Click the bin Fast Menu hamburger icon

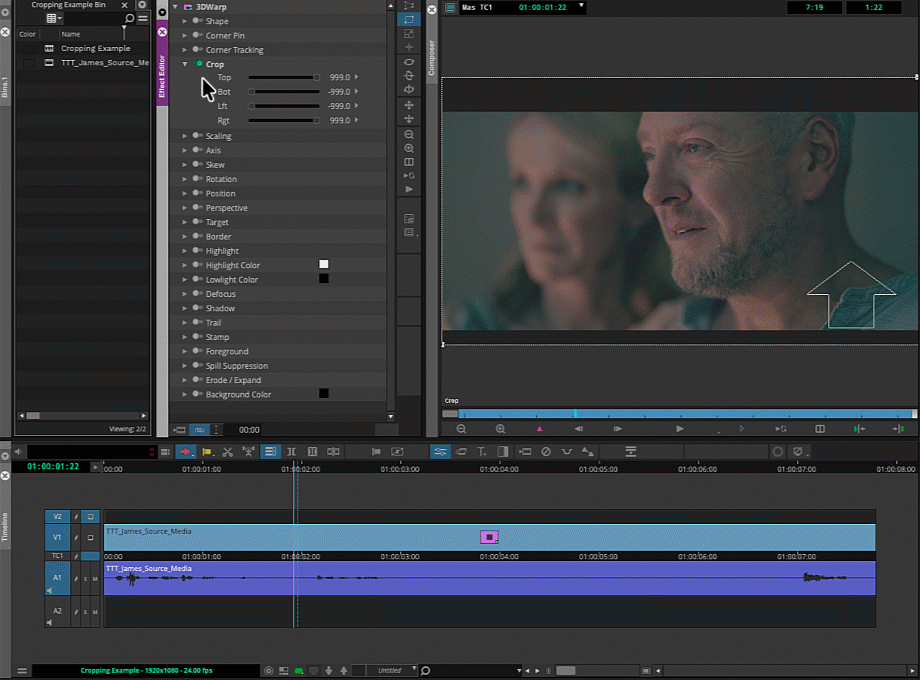(x=143, y=18)
